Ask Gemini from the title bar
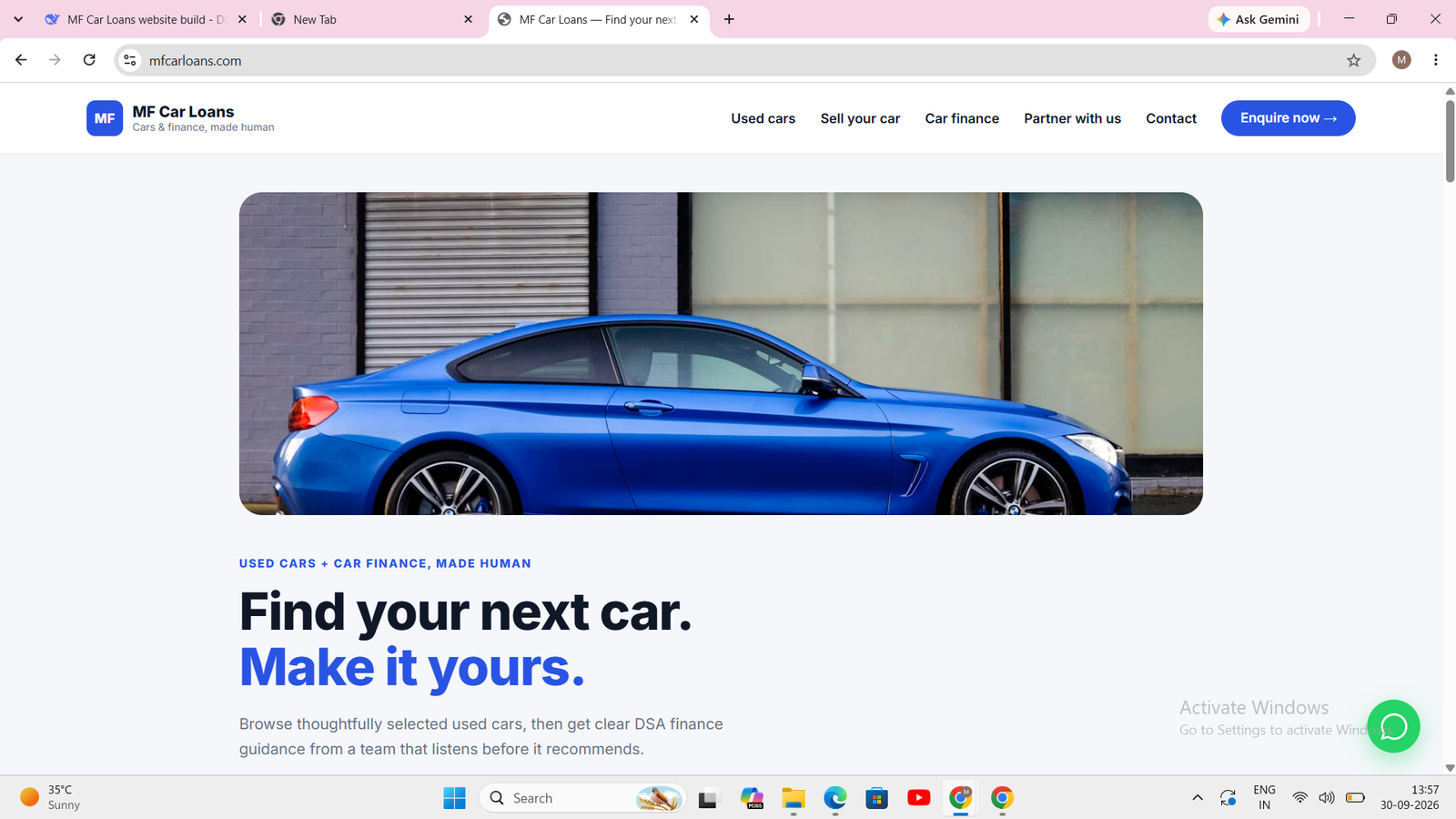1456x819 pixels. 1259,19
